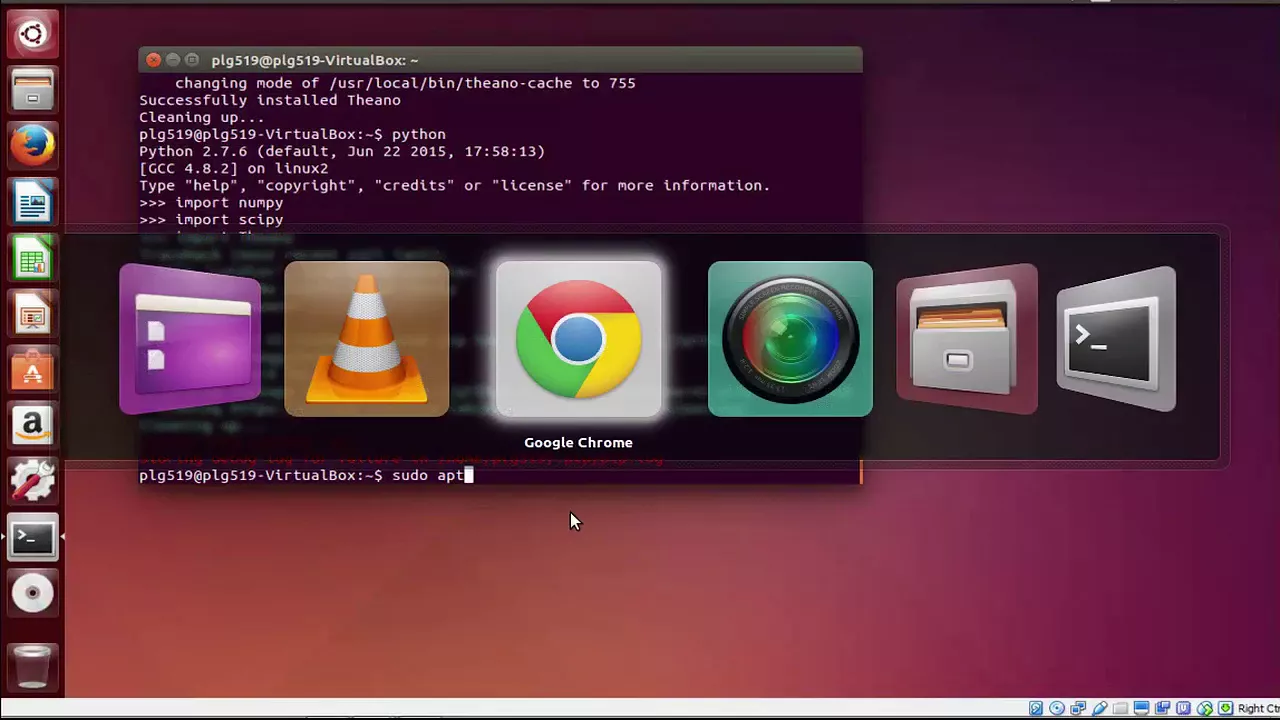Click the 'Successfully installed Theano' line
The height and width of the screenshot is (720, 1280).
(x=270, y=100)
